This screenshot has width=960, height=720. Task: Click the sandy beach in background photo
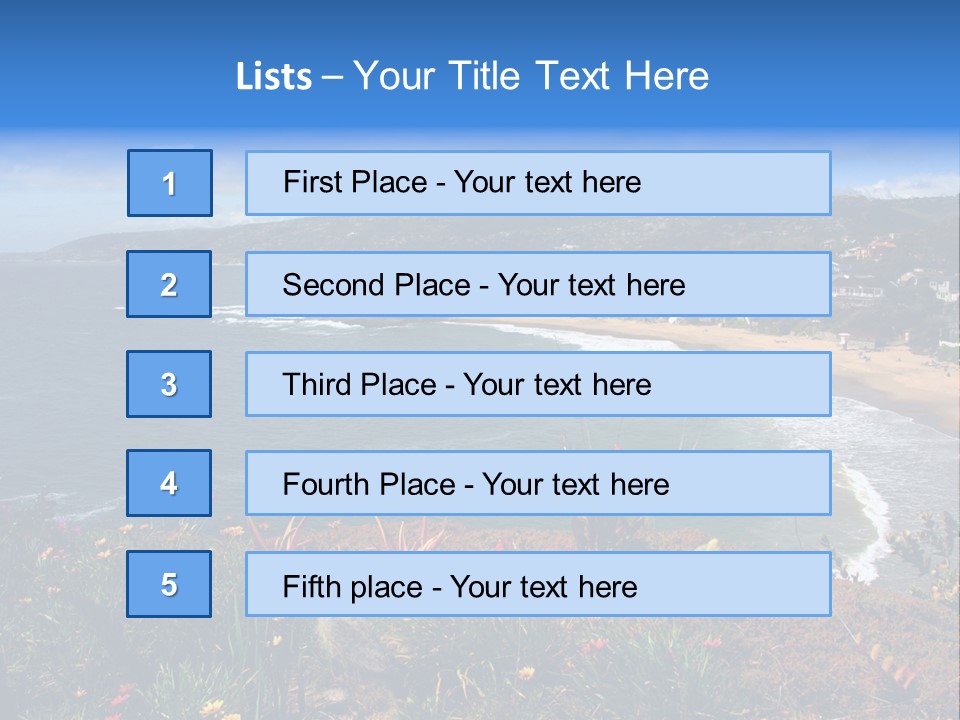tap(890, 372)
